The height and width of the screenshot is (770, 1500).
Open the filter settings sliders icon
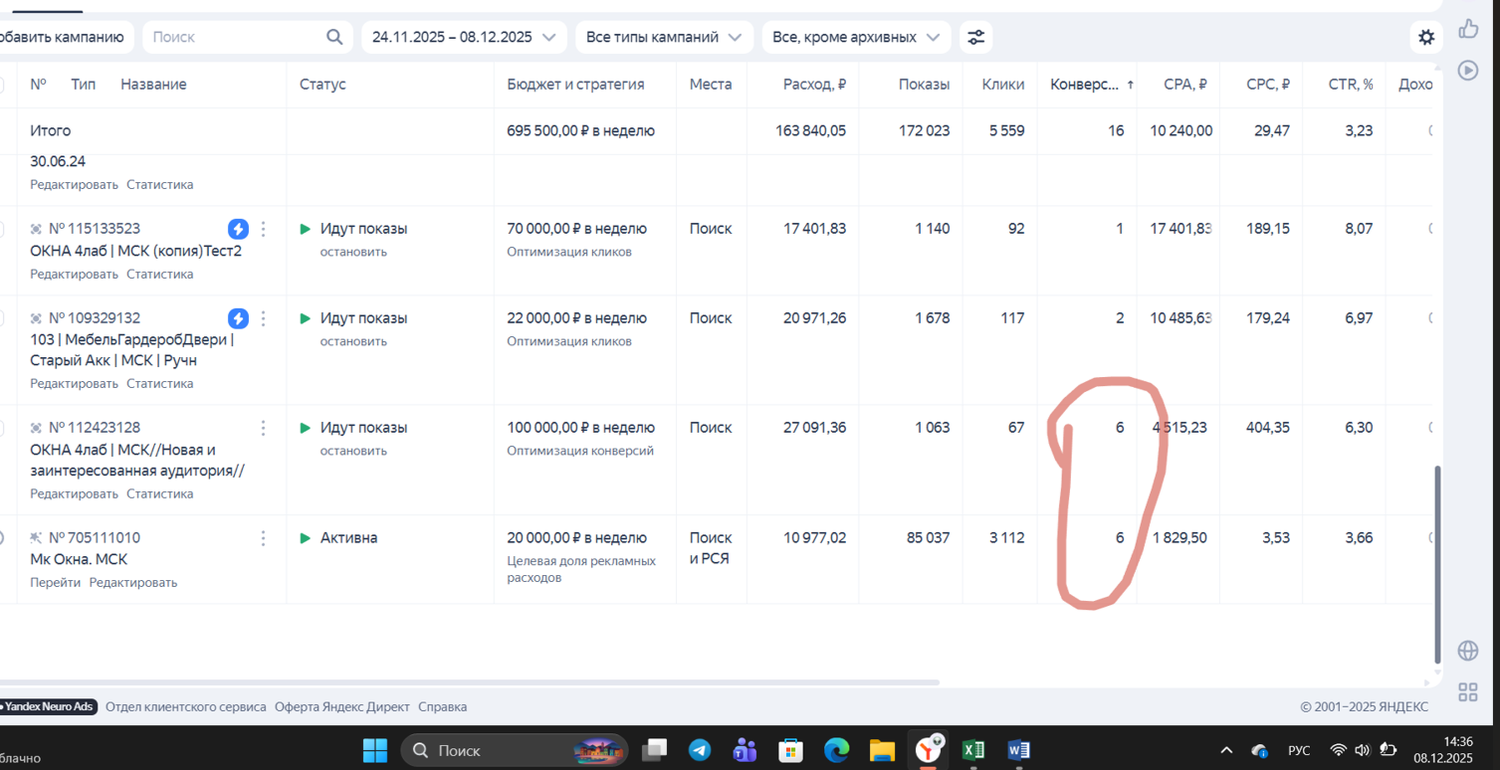[976, 37]
